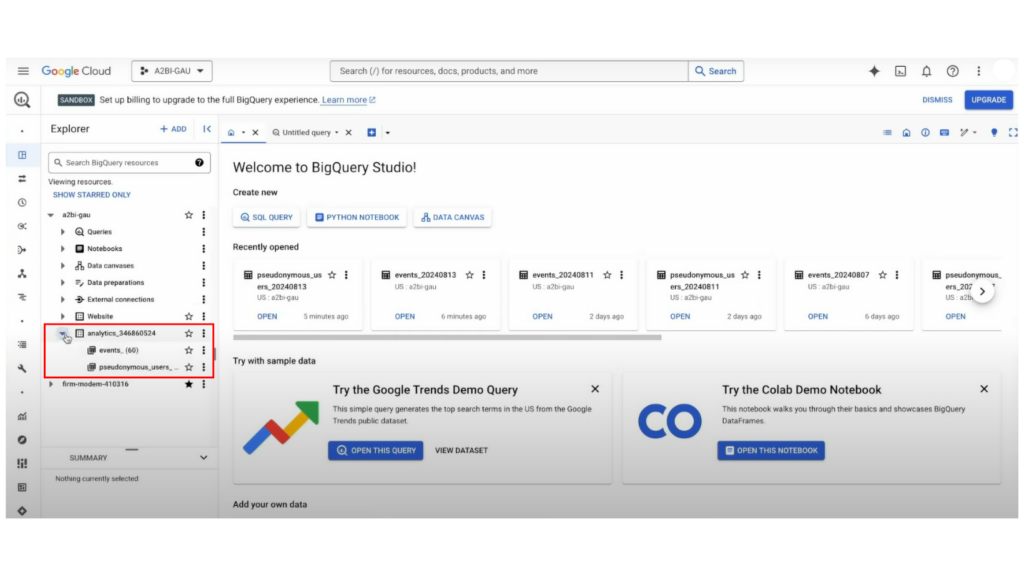Expand the Notebooks tree node
Viewport: 1024px width, 577px height.
(63, 249)
